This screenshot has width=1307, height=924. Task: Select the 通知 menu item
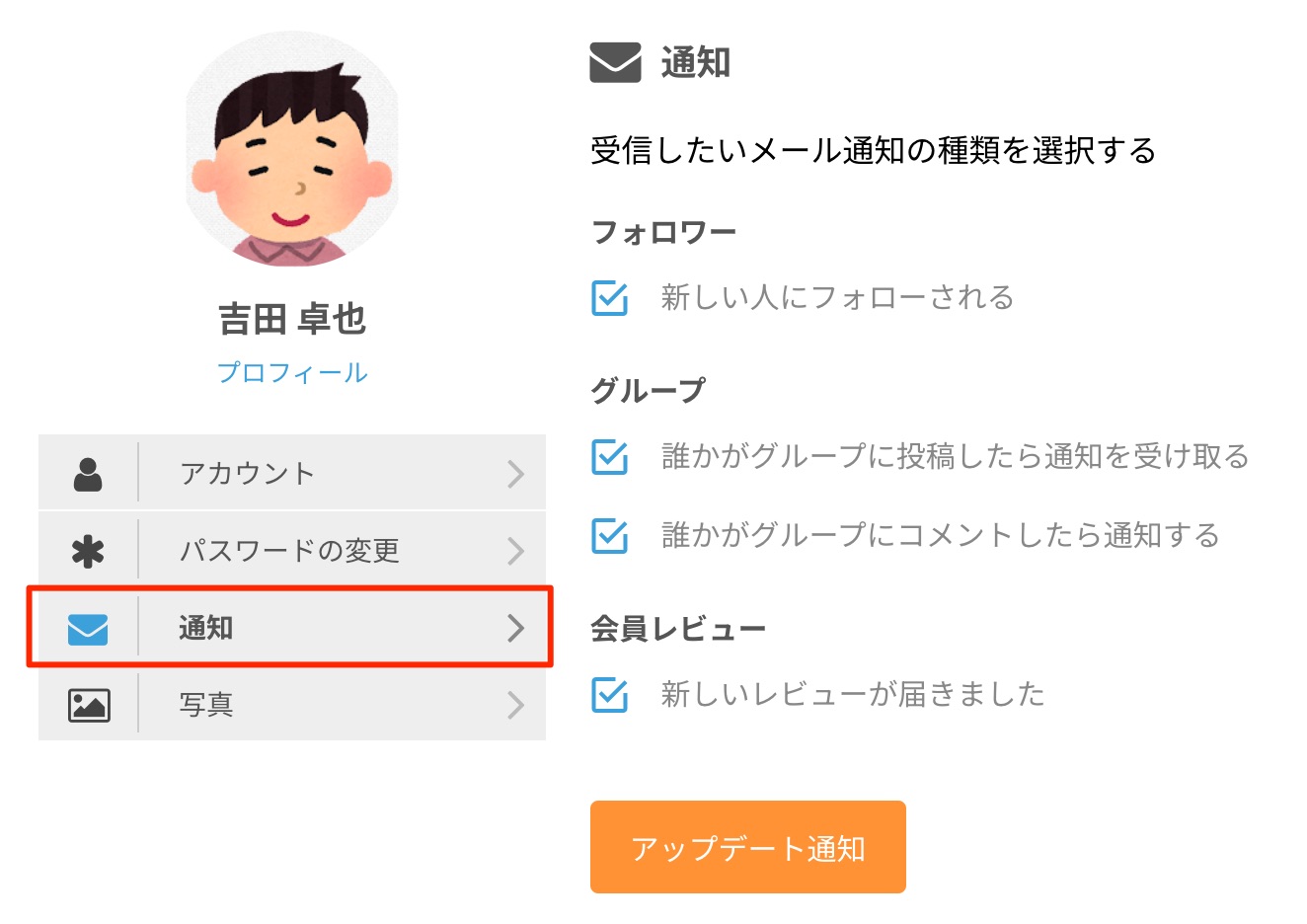[x=206, y=628]
